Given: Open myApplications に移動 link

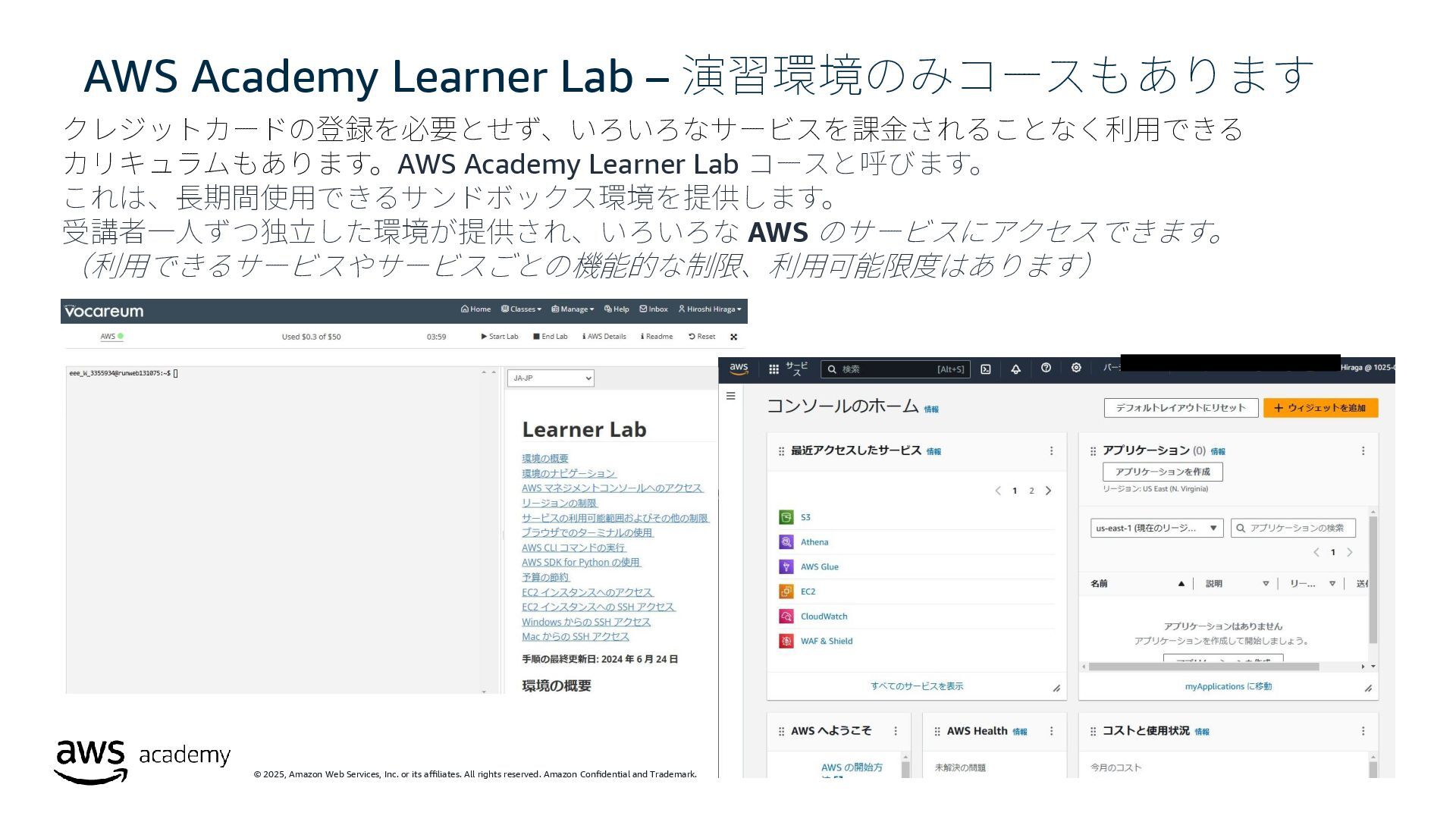Looking at the screenshot, I should coord(1228,686).
